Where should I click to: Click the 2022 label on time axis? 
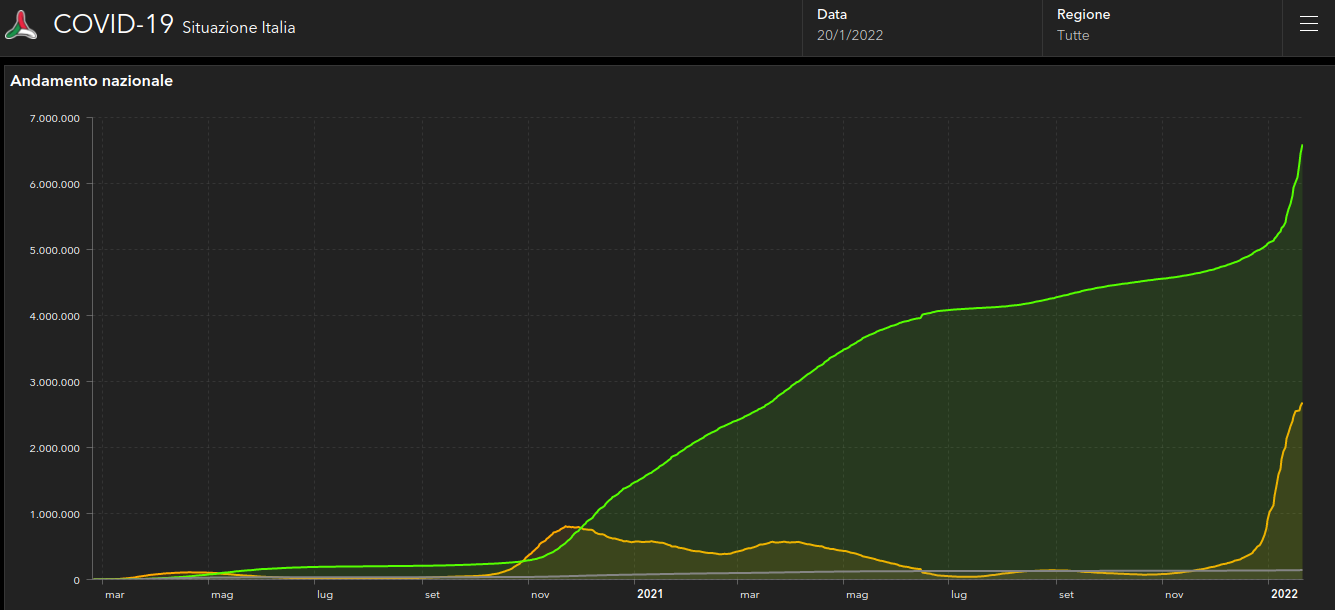point(1284,594)
